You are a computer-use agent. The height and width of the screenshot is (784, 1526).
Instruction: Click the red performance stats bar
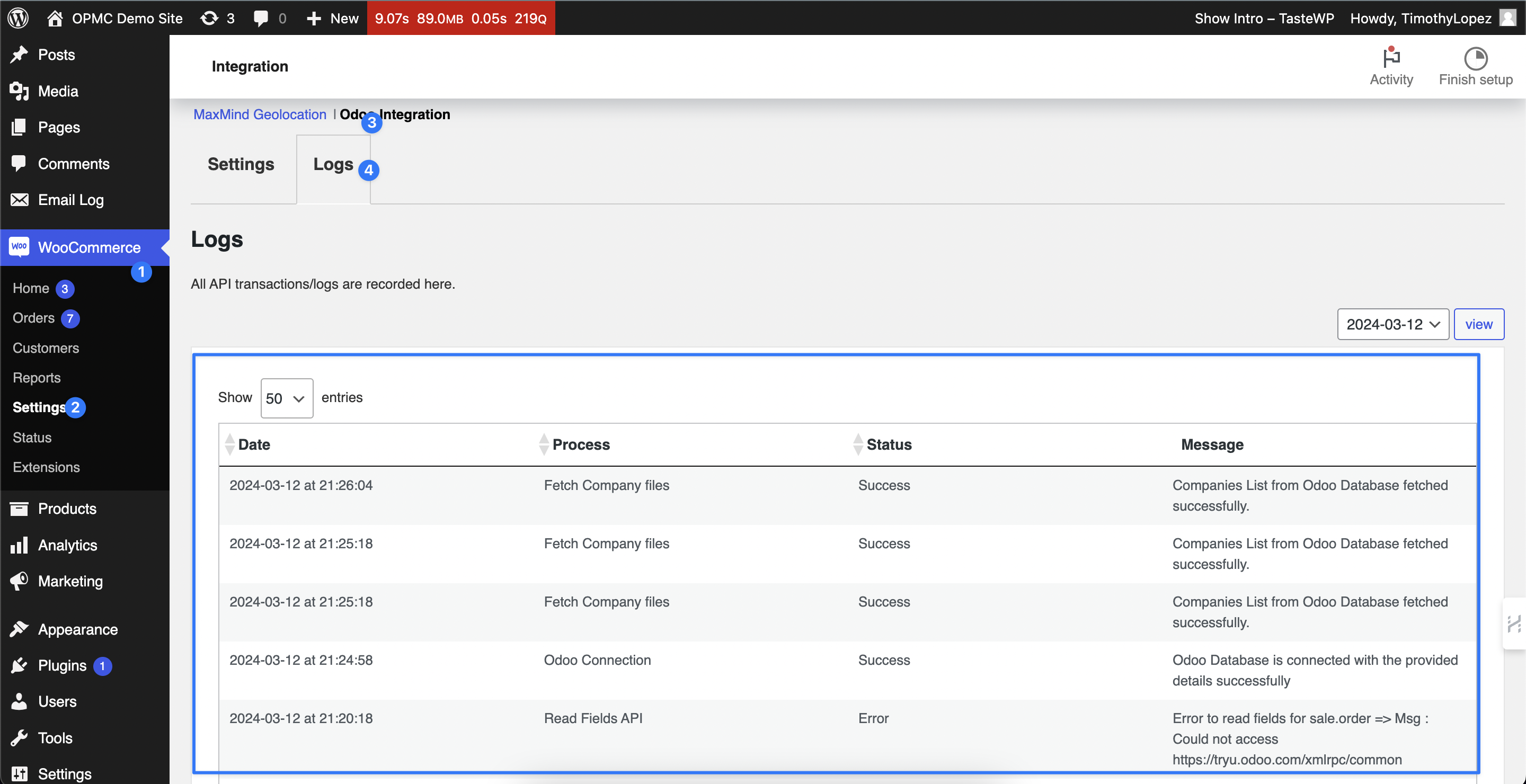point(461,19)
